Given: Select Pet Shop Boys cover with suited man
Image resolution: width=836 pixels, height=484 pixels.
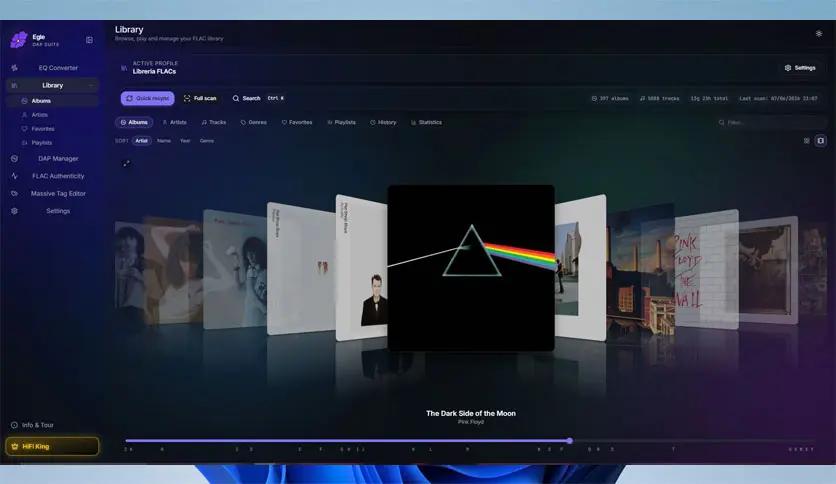Looking at the screenshot, I should click(x=361, y=268).
